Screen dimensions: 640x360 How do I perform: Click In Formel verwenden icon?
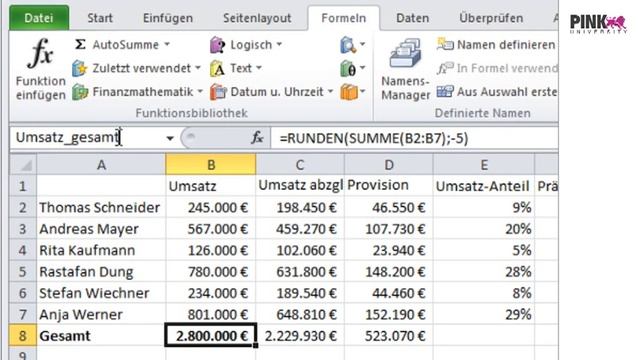coord(445,68)
